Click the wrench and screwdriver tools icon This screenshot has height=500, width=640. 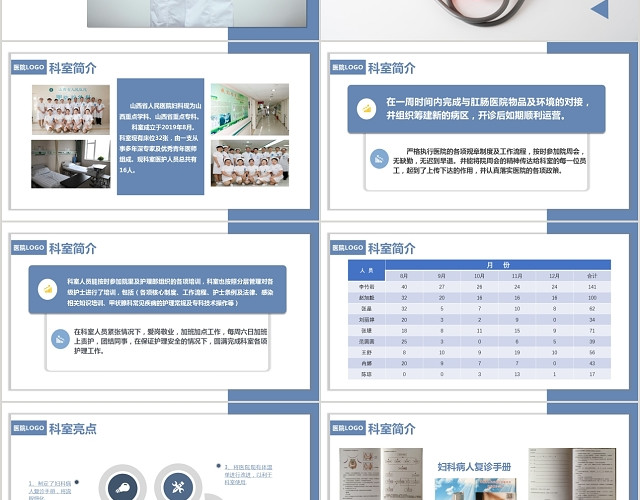[178, 487]
